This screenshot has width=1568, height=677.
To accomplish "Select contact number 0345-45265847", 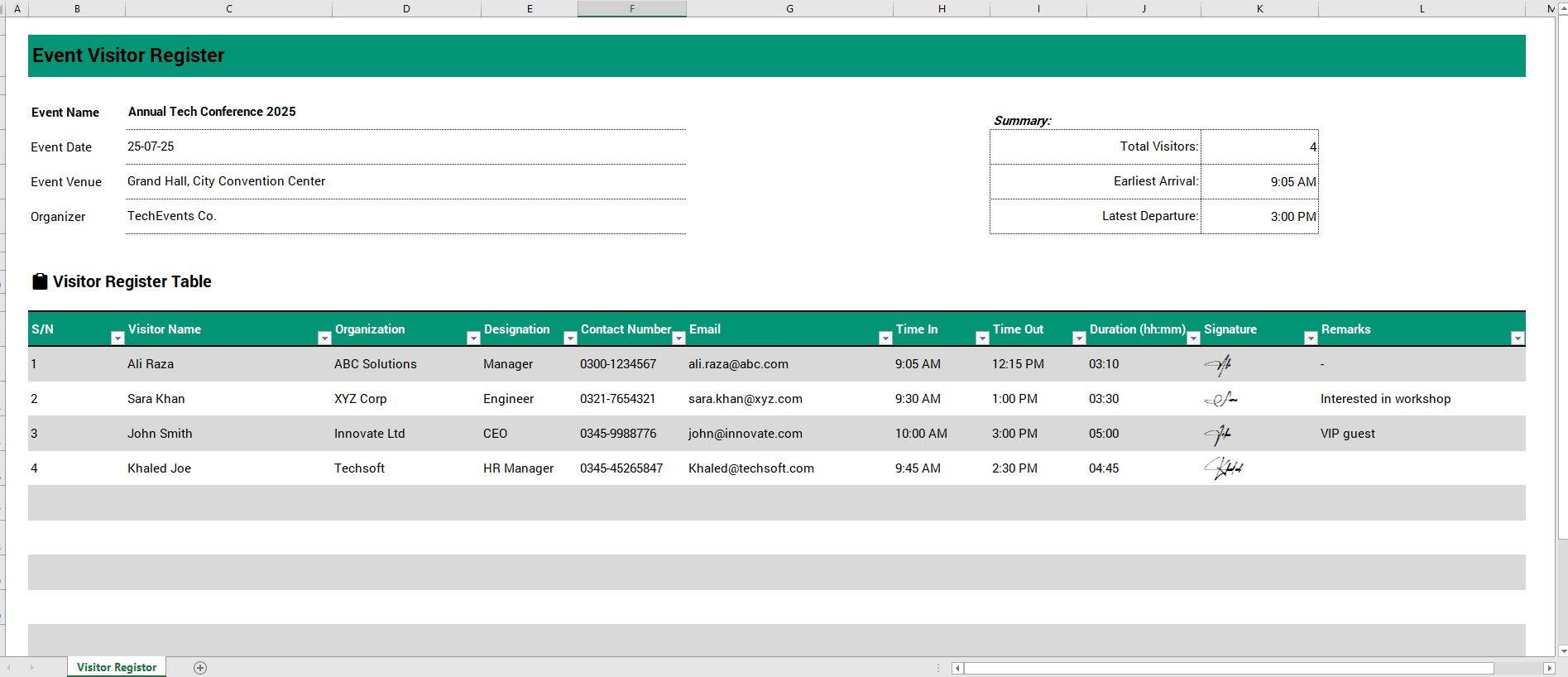I will 632,468.
